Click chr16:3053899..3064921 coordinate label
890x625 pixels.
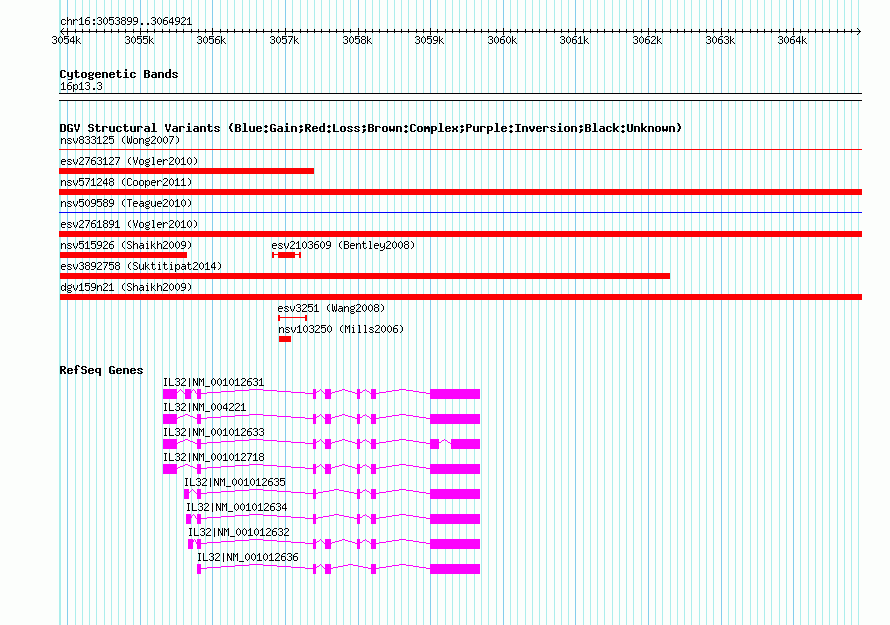(x=126, y=22)
